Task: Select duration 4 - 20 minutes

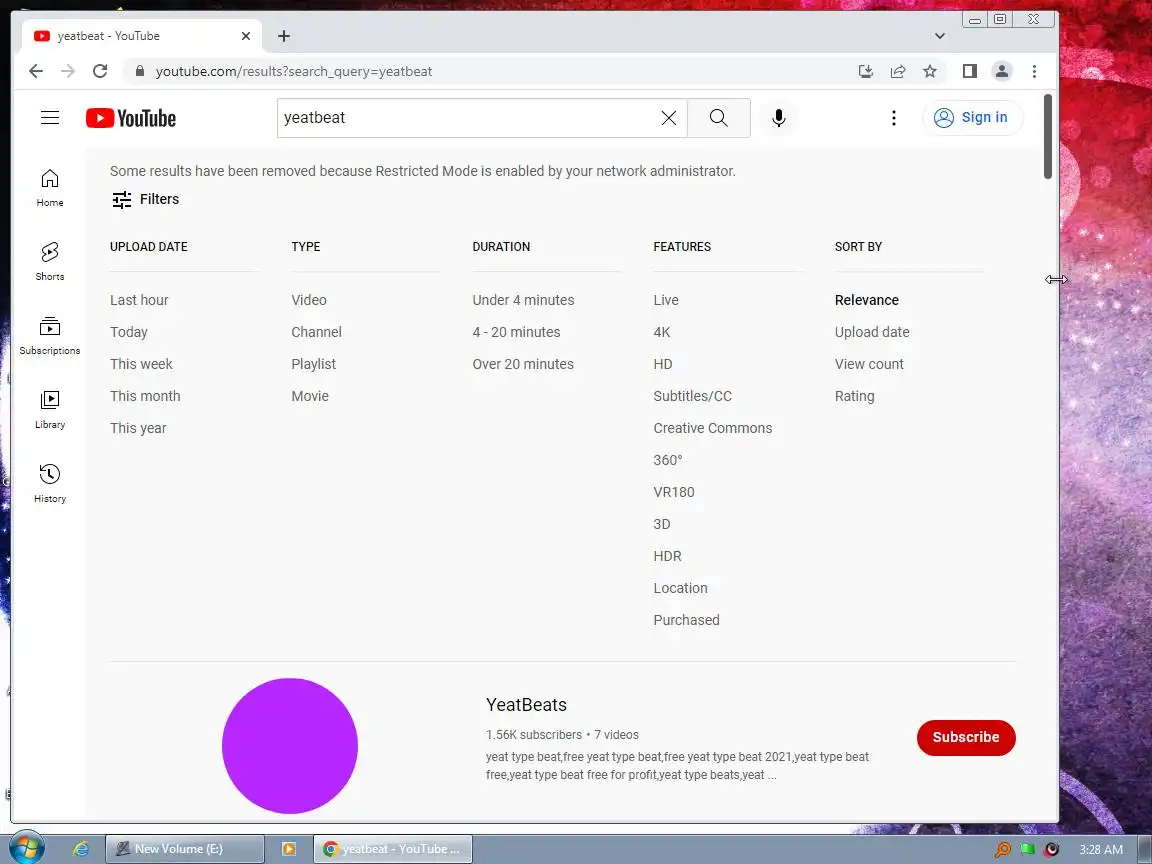Action: [516, 332]
